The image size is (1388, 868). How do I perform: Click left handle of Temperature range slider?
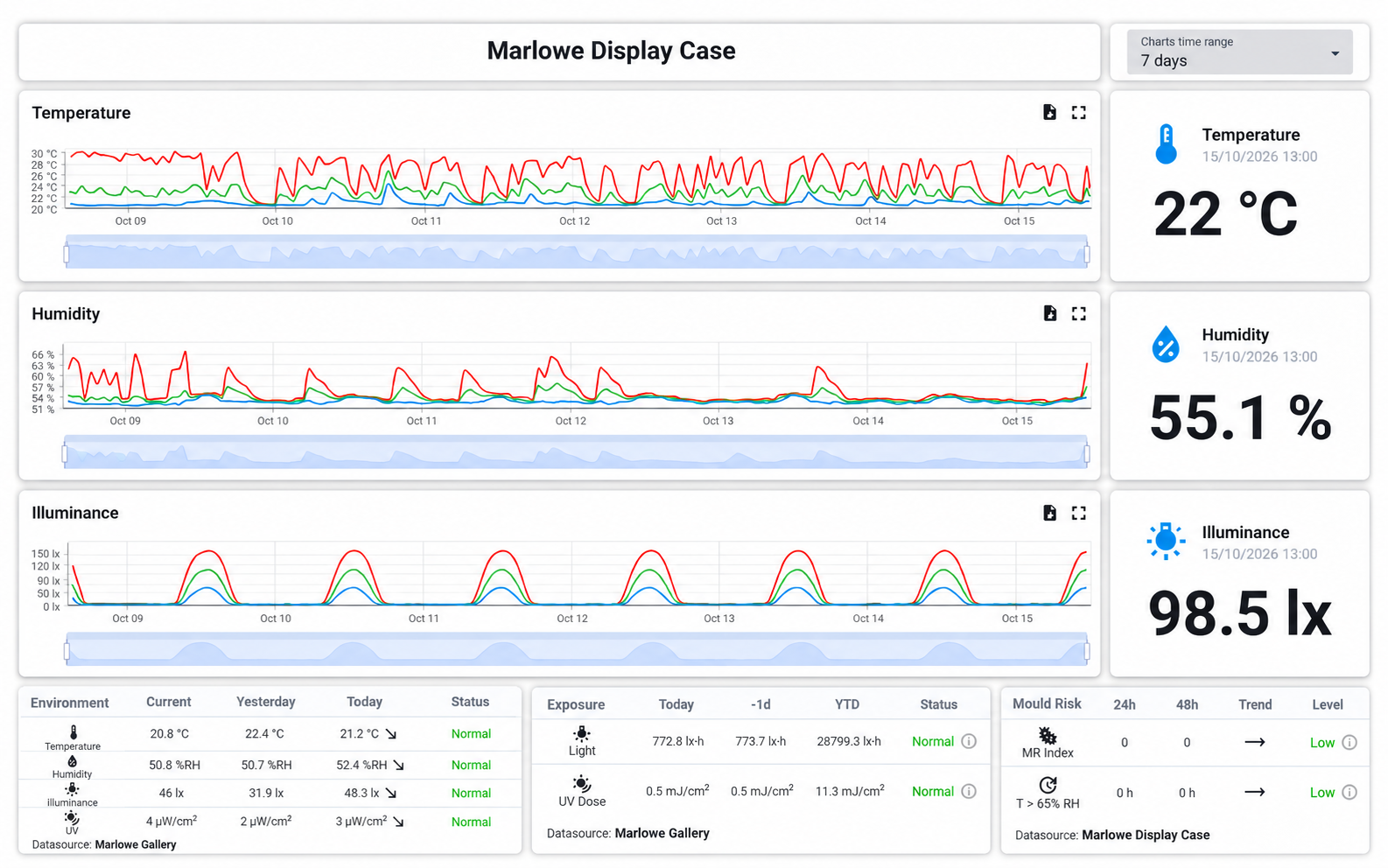click(x=67, y=254)
